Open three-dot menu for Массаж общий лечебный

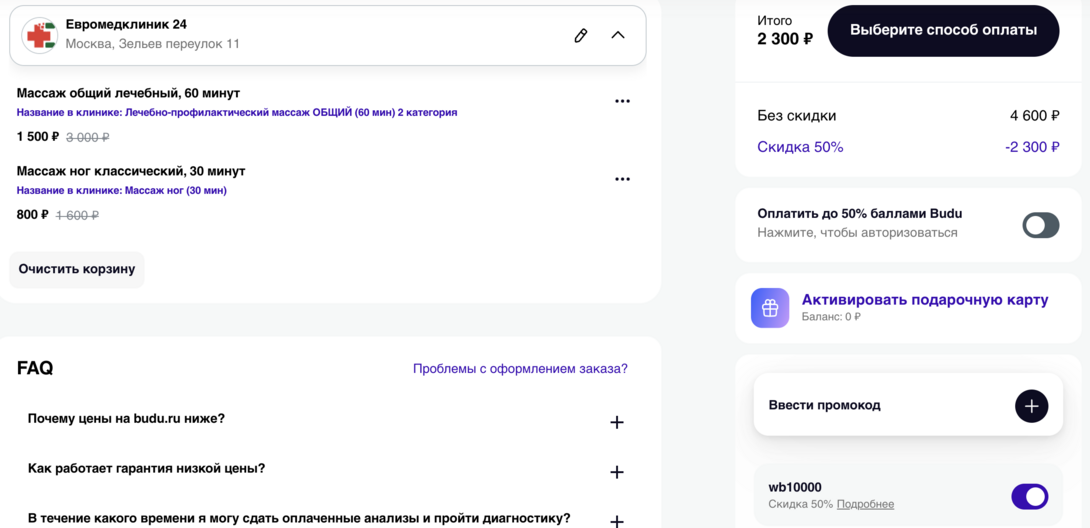click(x=622, y=101)
